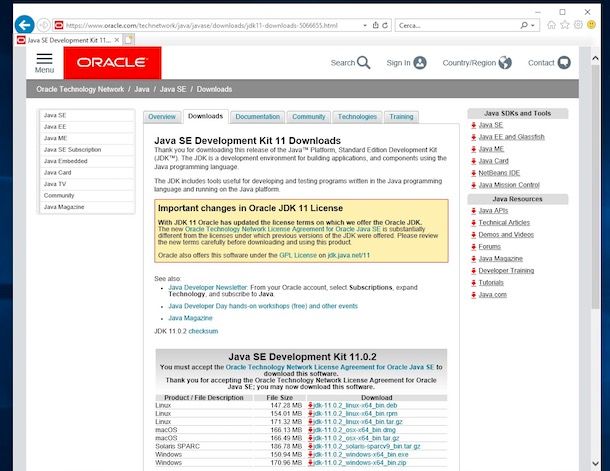The image size is (610, 471).
Task: Open Community item in left sidebar
Action: click(x=87, y=196)
